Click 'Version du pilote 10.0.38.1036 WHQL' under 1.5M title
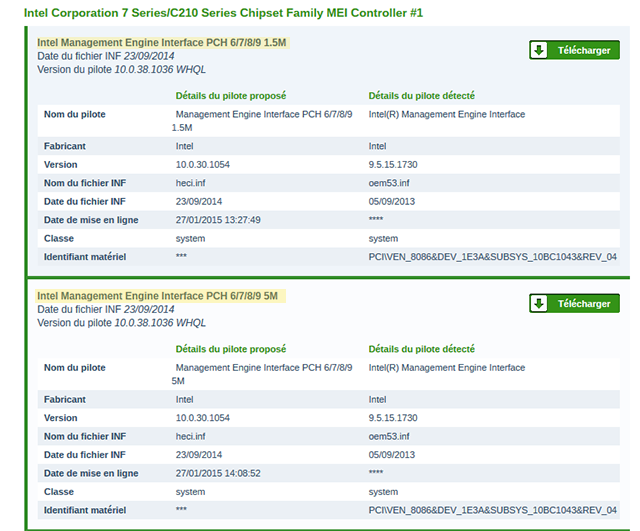The height and width of the screenshot is (531, 640). pos(121,69)
